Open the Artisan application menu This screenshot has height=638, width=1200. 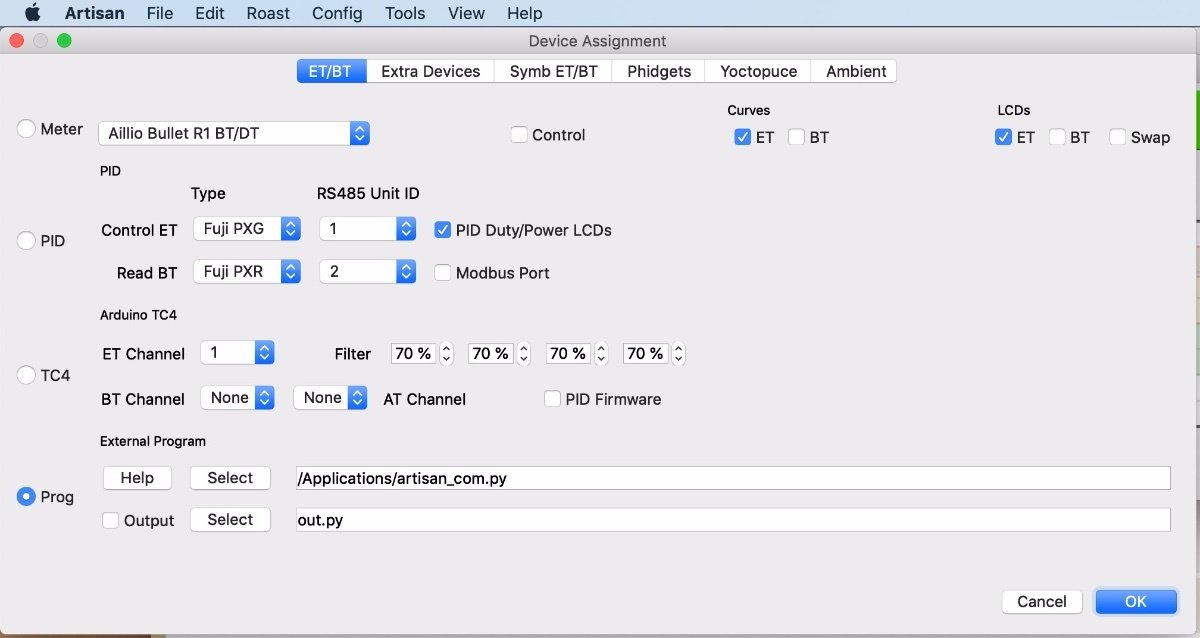point(95,13)
